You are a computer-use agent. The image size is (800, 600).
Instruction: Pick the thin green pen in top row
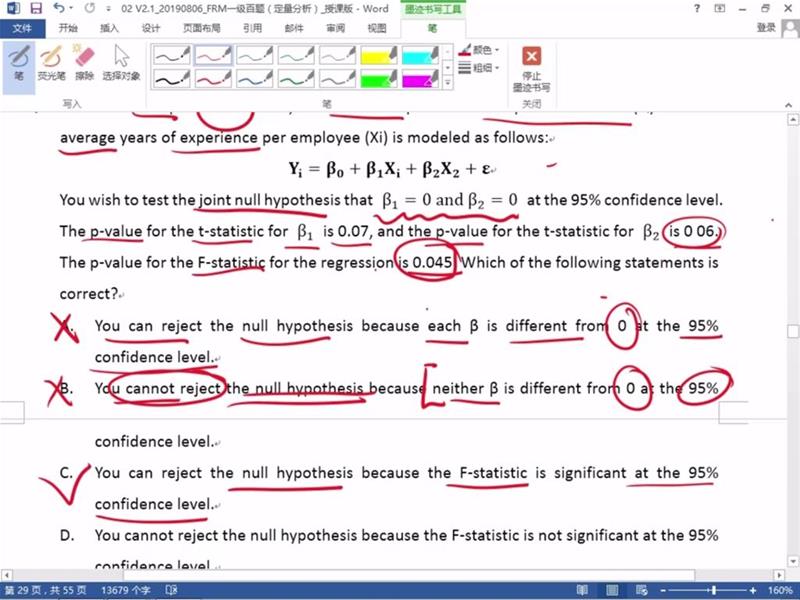[x=296, y=55]
